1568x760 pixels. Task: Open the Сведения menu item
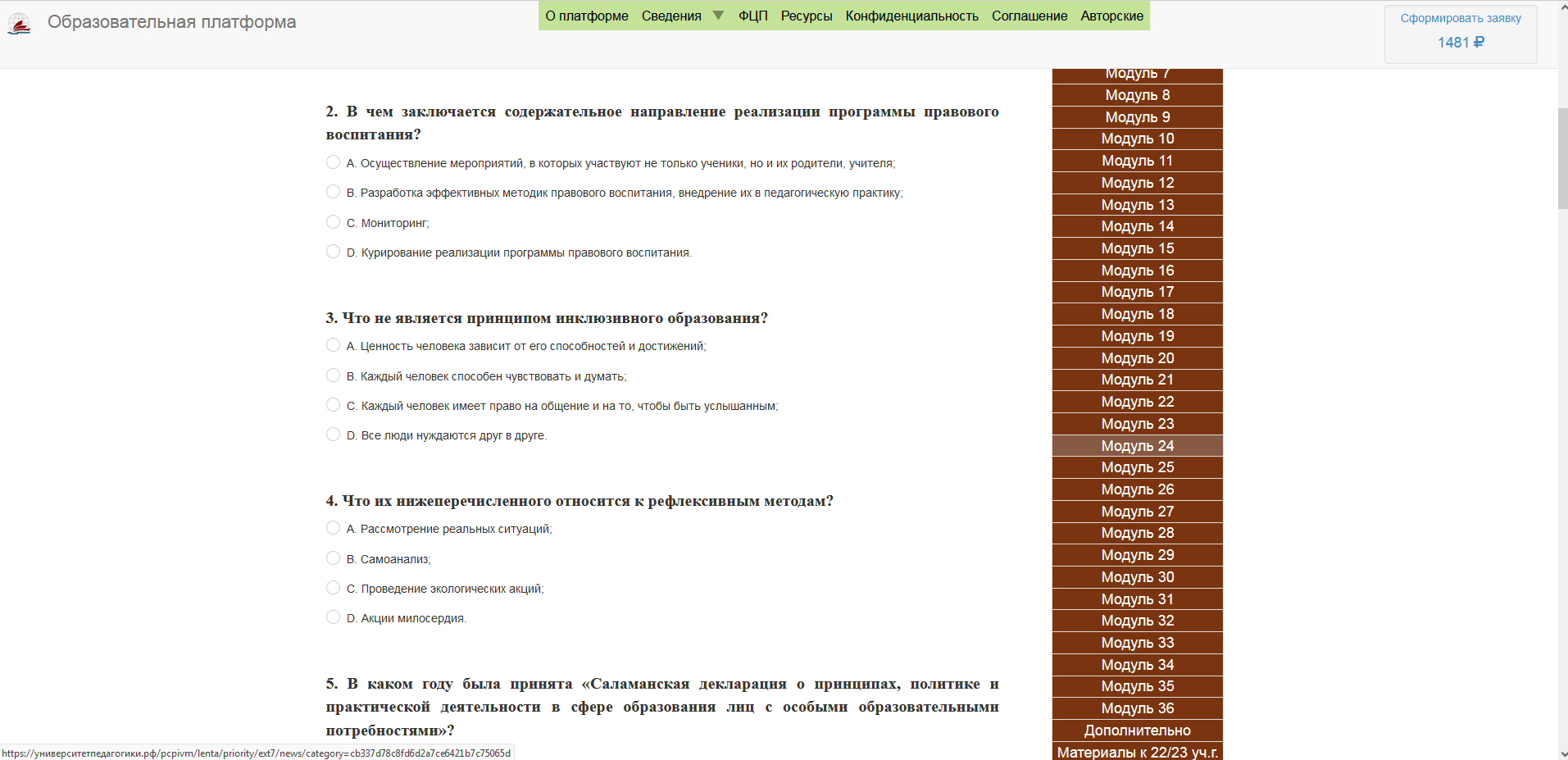click(x=671, y=16)
